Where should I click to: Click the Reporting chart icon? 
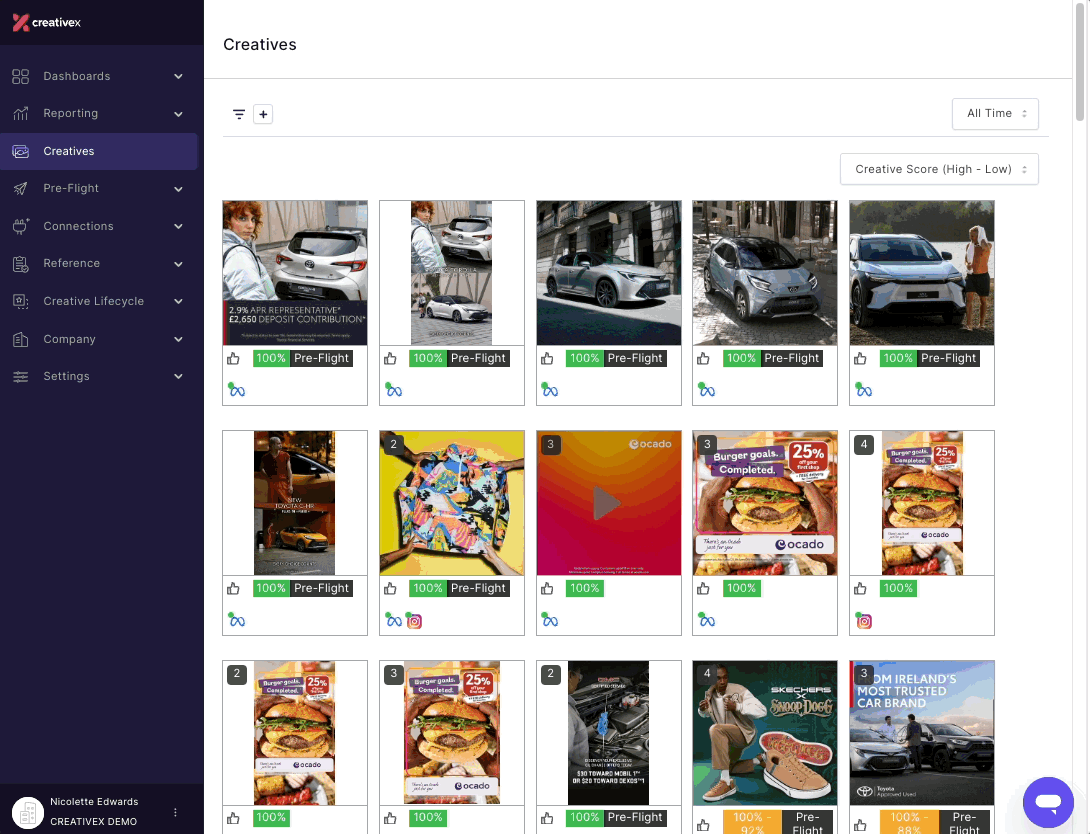pos(21,113)
